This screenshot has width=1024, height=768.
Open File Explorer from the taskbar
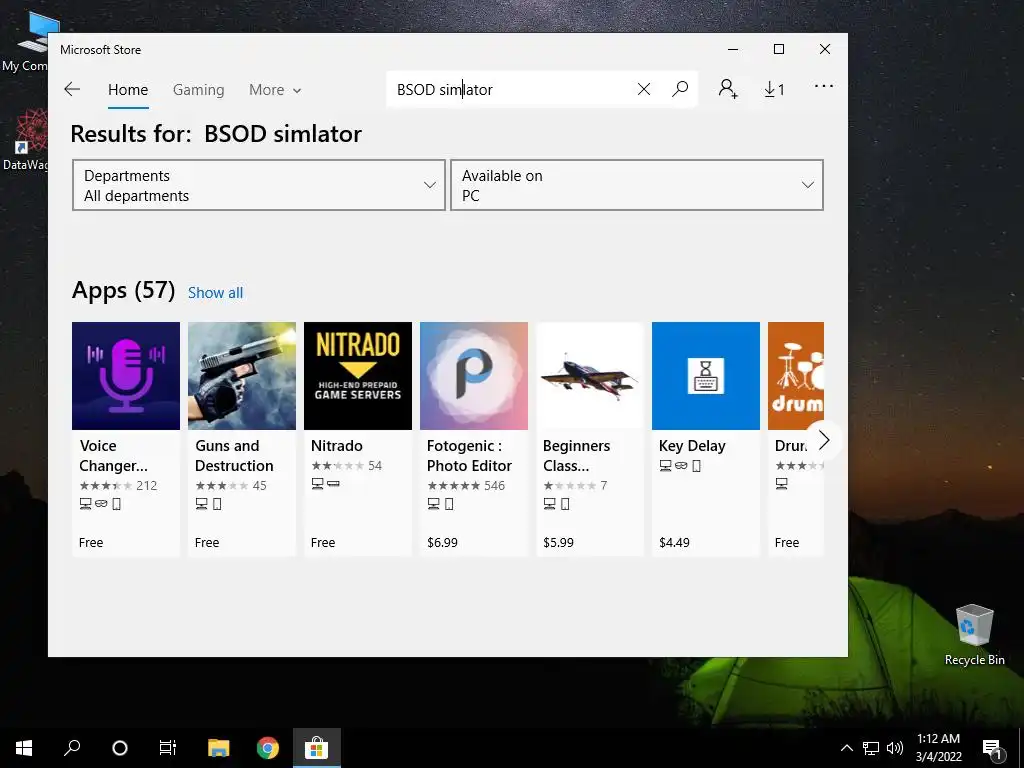[219, 748]
